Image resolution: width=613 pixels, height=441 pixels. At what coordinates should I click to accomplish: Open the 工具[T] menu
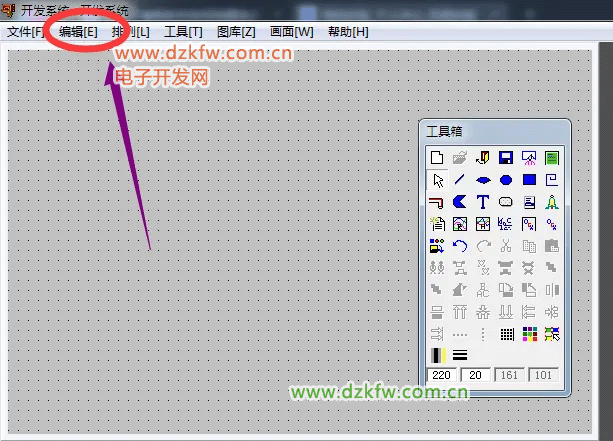tap(183, 32)
